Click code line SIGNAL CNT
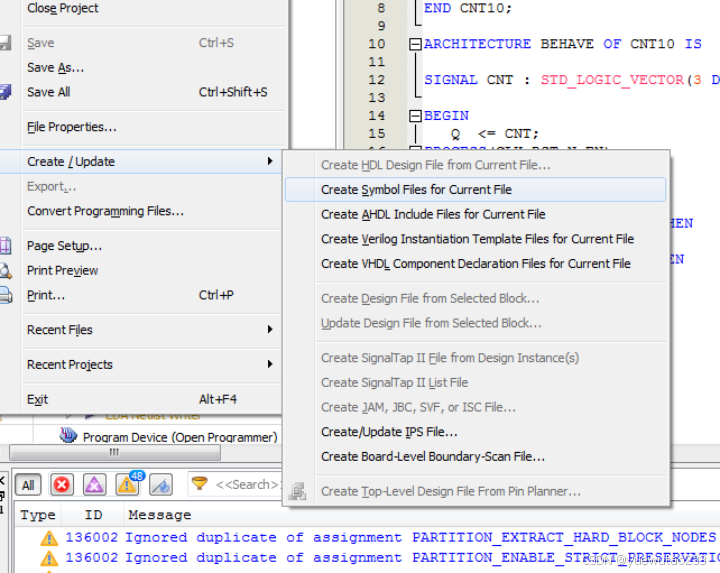 572,80
